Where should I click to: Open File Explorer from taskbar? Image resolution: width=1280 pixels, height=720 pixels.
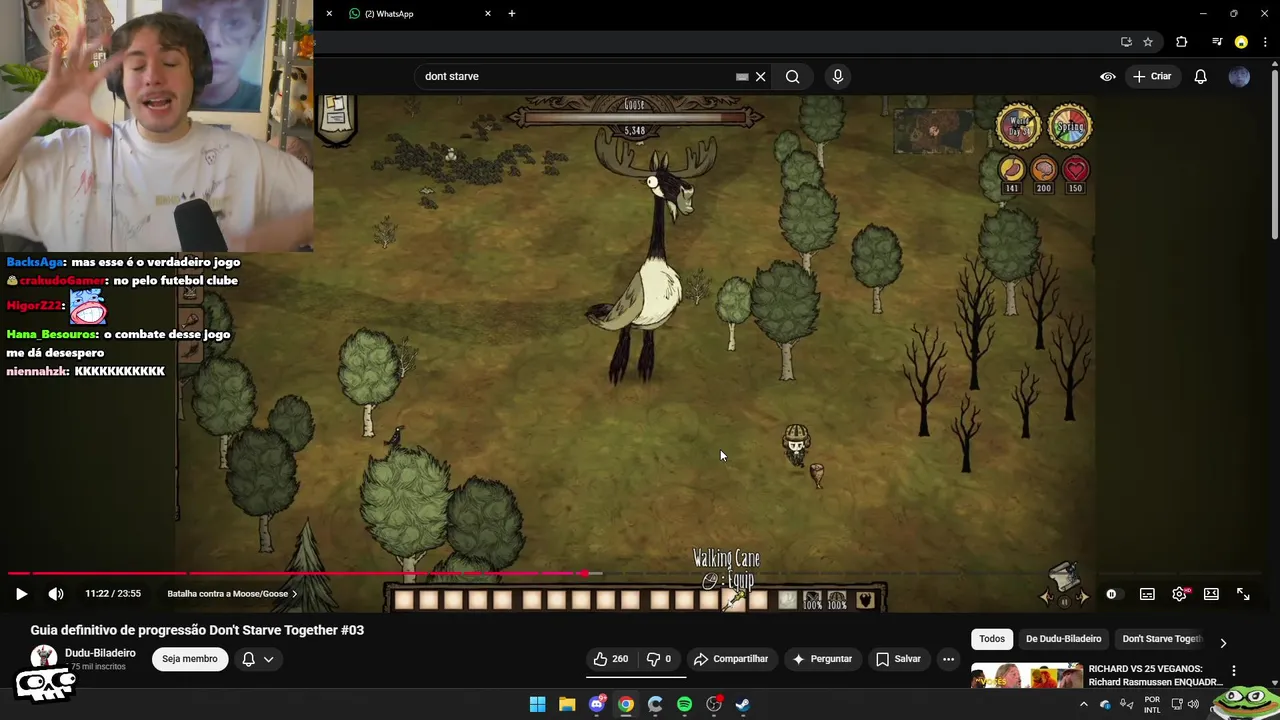[567, 704]
